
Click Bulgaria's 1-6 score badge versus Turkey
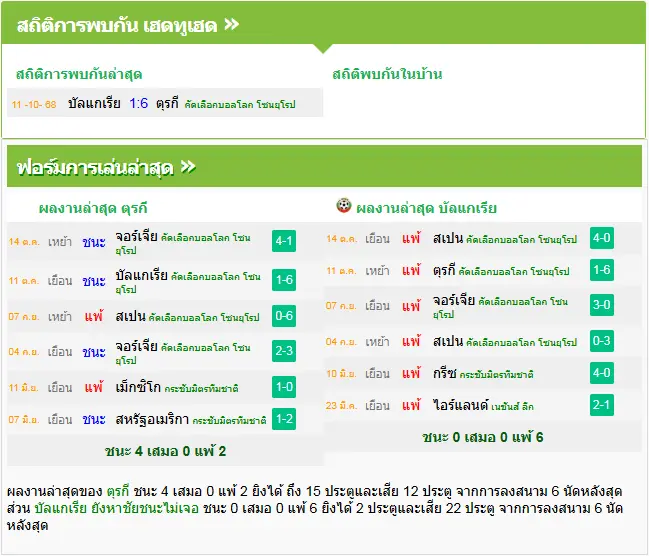[x=602, y=270]
